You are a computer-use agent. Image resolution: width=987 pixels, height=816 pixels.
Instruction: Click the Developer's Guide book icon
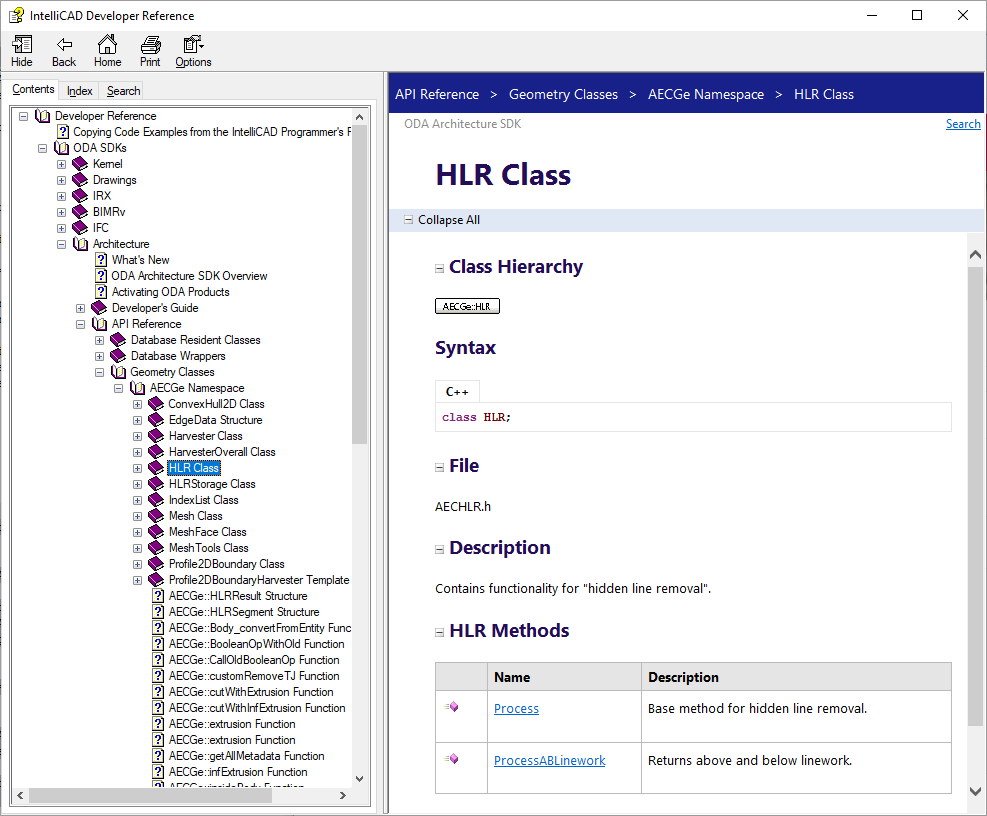point(99,308)
